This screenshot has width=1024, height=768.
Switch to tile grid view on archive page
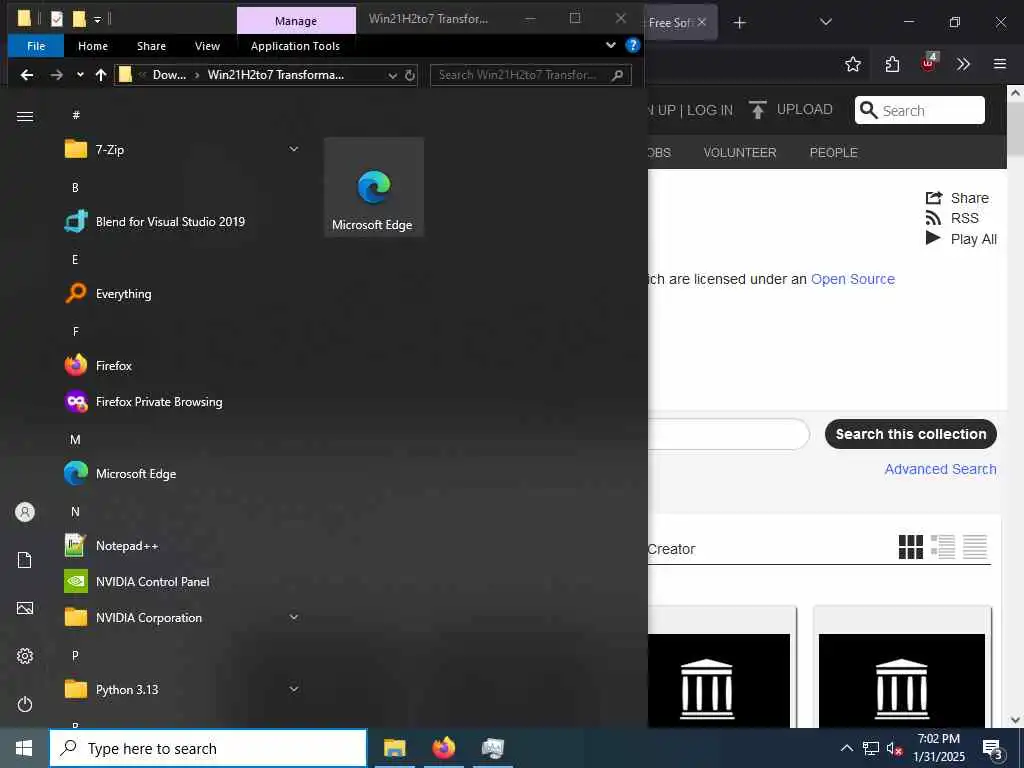pyautogui.click(x=910, y=547)
